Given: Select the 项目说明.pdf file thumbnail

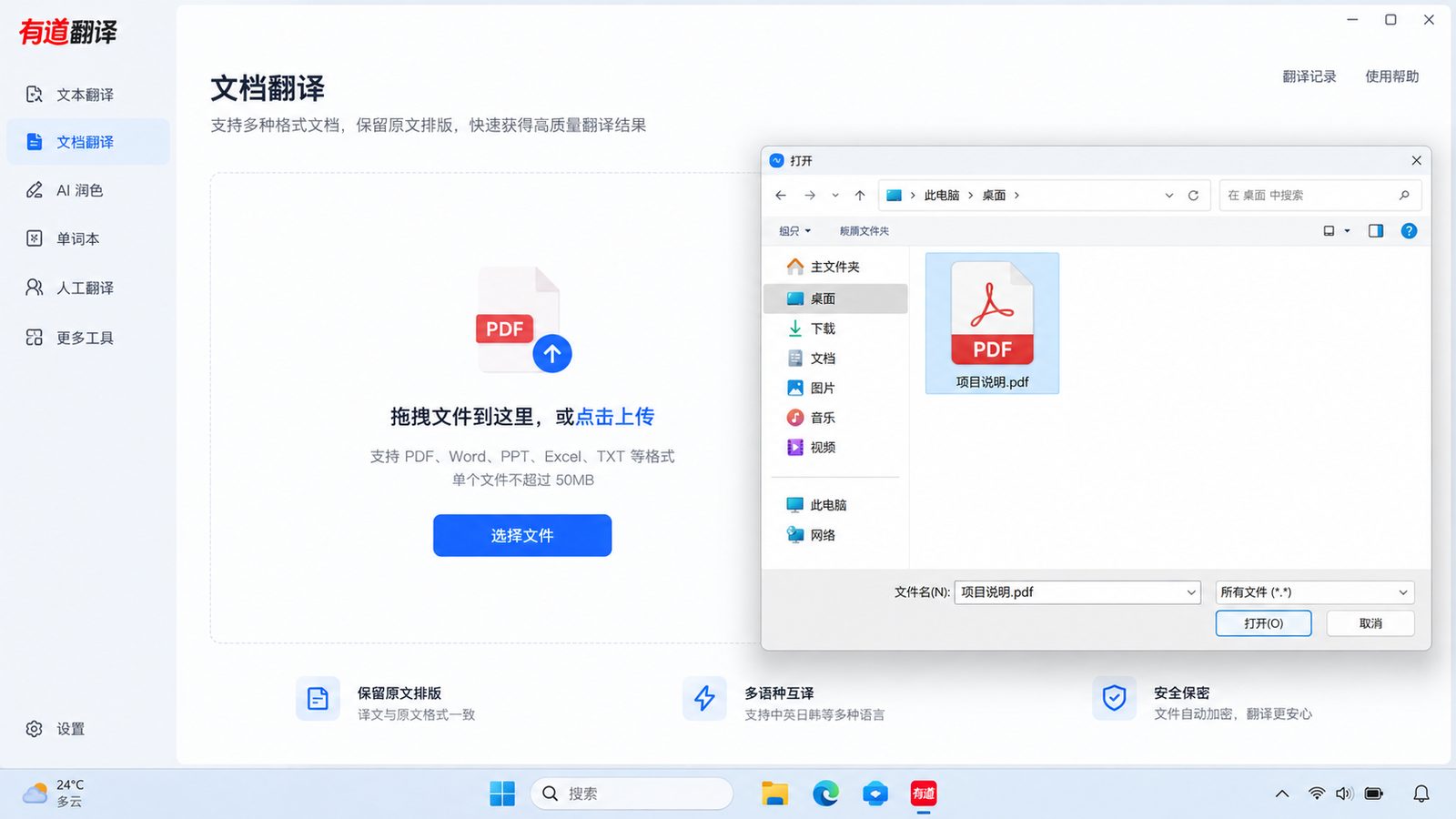Looking at the screenshot, I should point(992,323).
